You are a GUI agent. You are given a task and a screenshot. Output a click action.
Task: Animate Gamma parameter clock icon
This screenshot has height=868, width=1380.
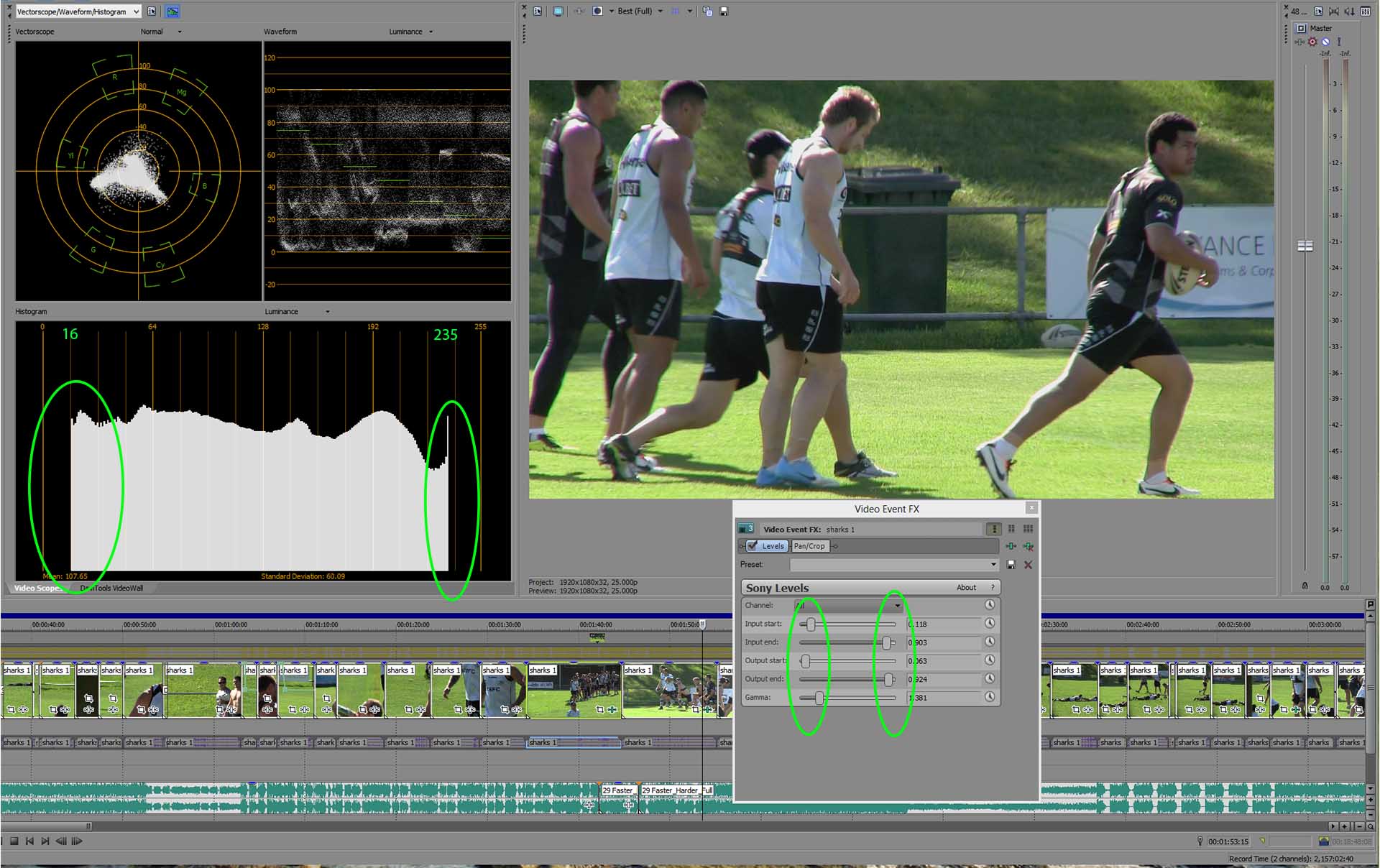point(990,697)
